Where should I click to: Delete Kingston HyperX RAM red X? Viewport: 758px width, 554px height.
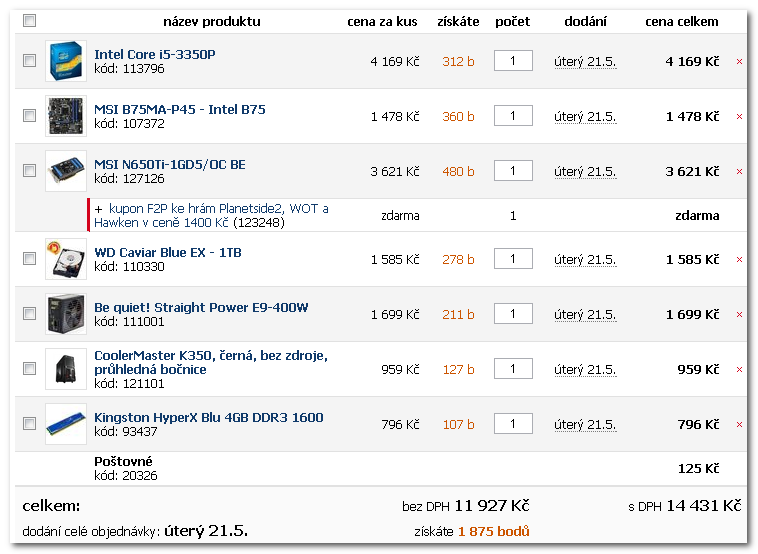coord(739,424)
